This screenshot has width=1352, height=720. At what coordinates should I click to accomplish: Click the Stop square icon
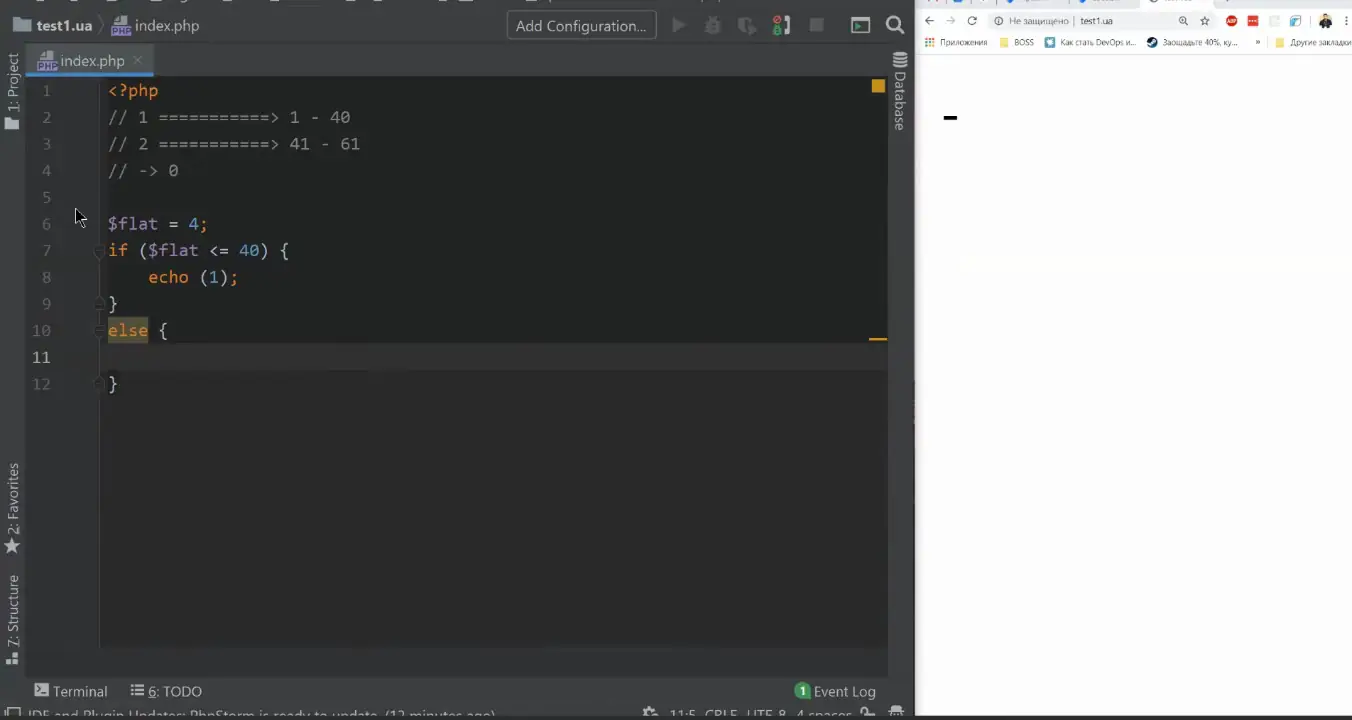tap(816, 25)
